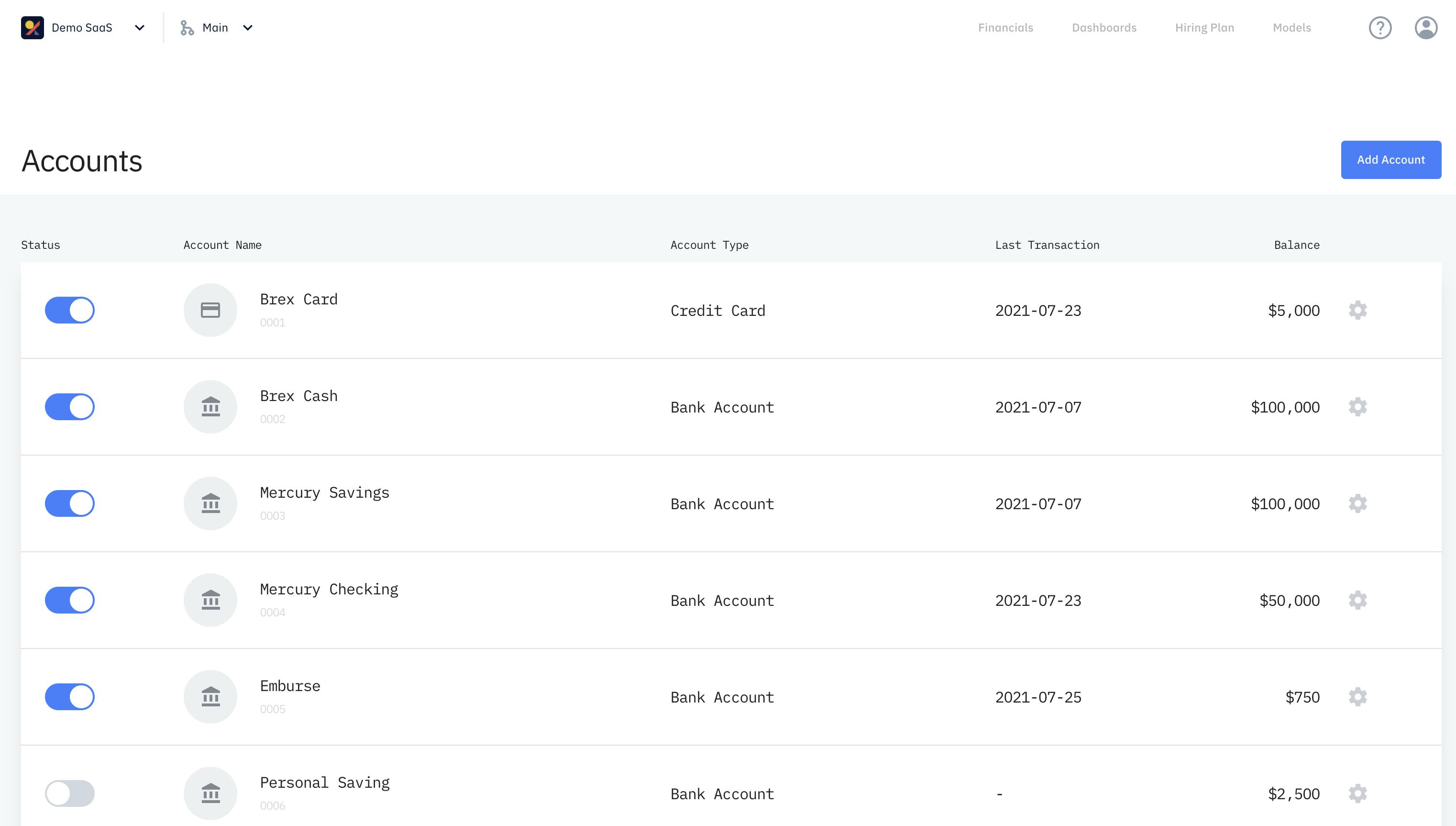Click account number 0001

pyautogui.click(x=272, y=323)
